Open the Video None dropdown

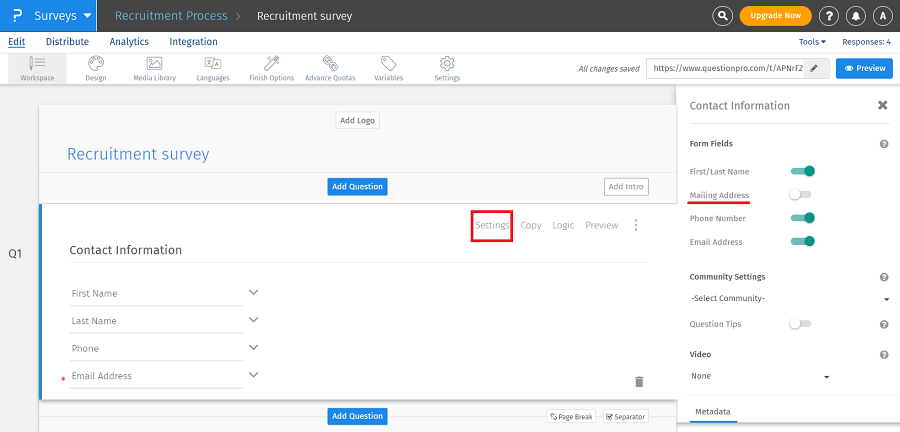pos(760,376)
